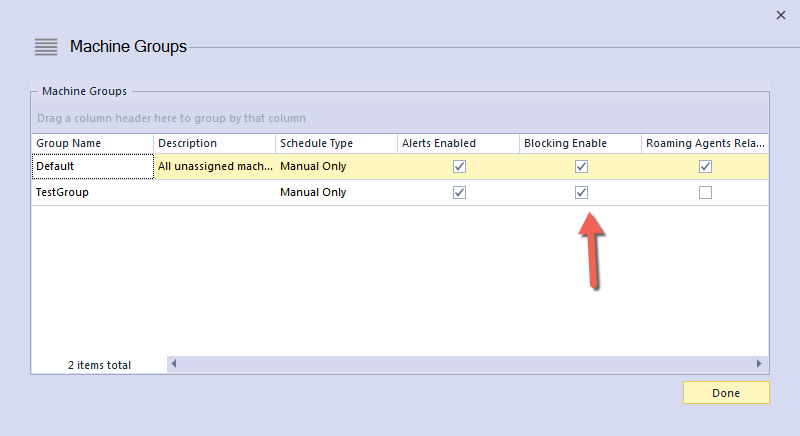Click the Machine Groups list icon
800x436 pixels.
pos(46,46)
